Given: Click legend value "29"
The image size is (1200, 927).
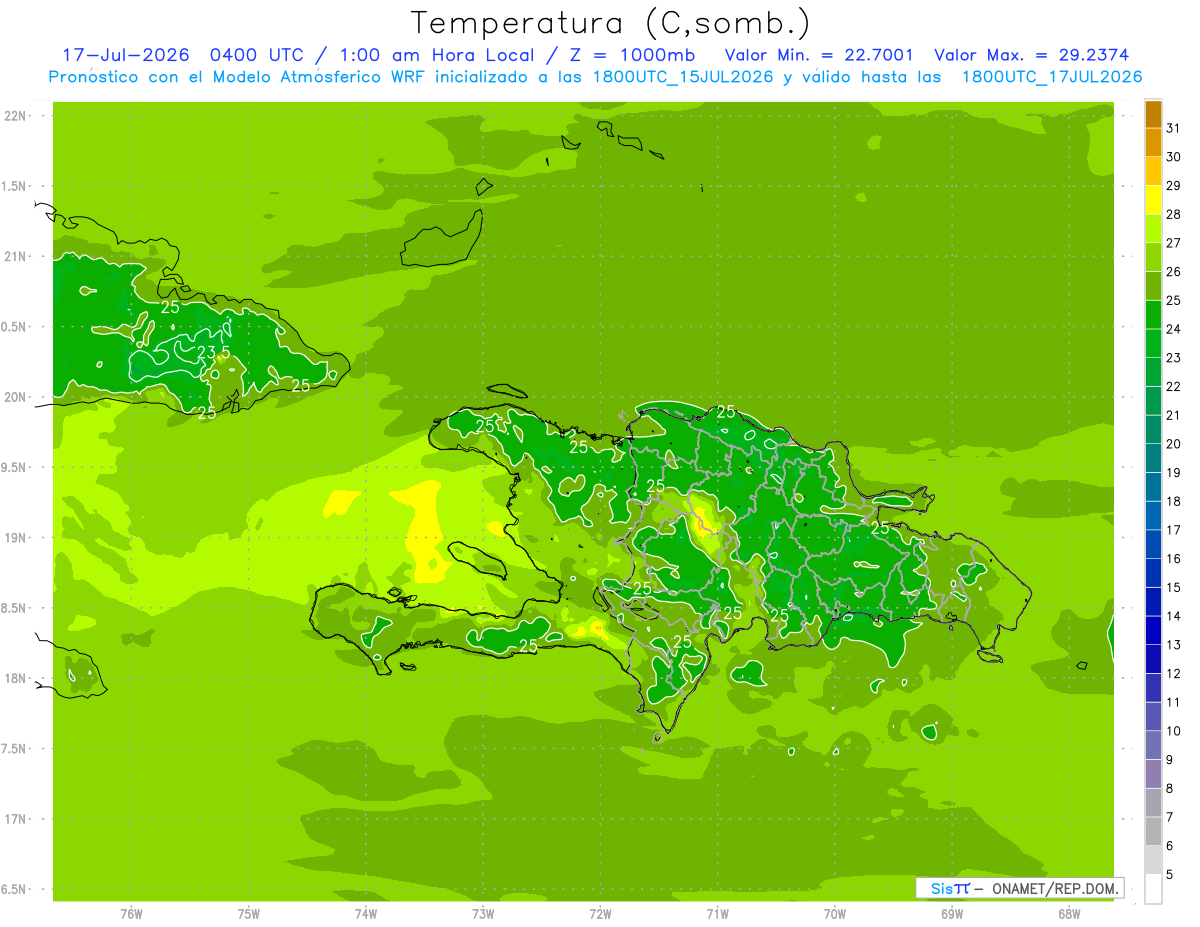Looking at the screenshot, I should pyautogui.click(x=1174, y=186).
